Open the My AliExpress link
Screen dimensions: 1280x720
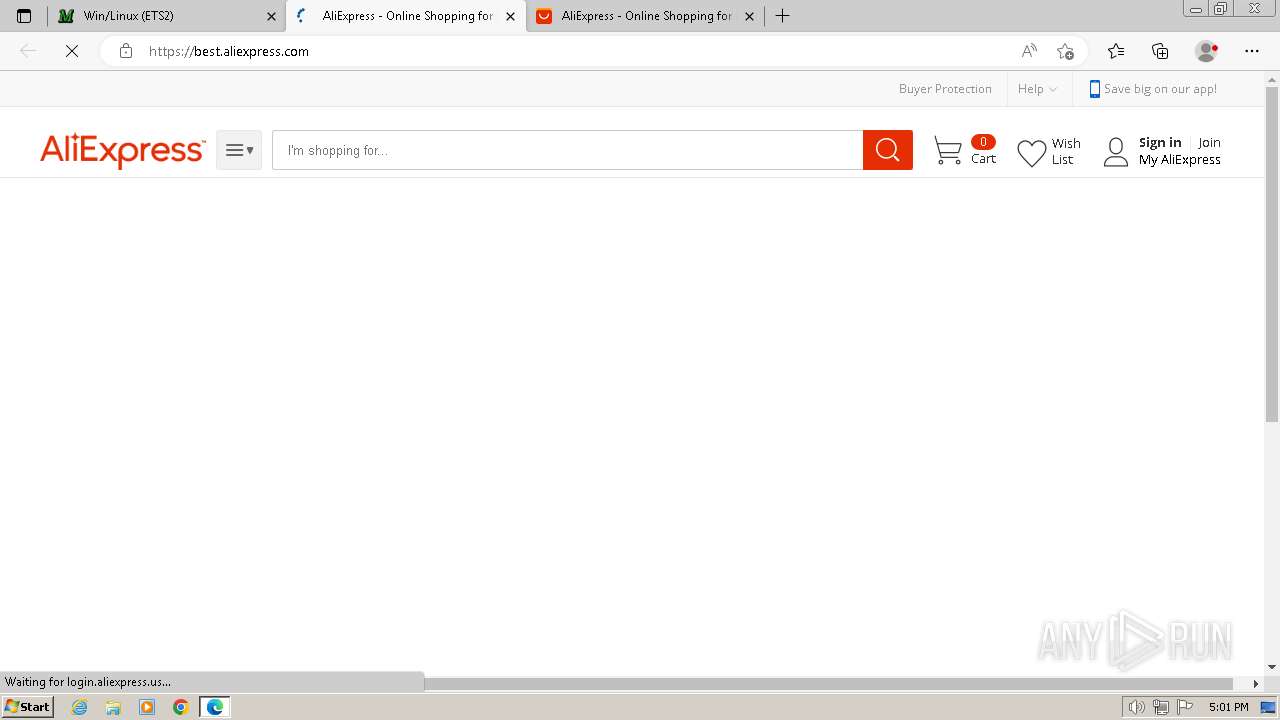click(1180, 160)
